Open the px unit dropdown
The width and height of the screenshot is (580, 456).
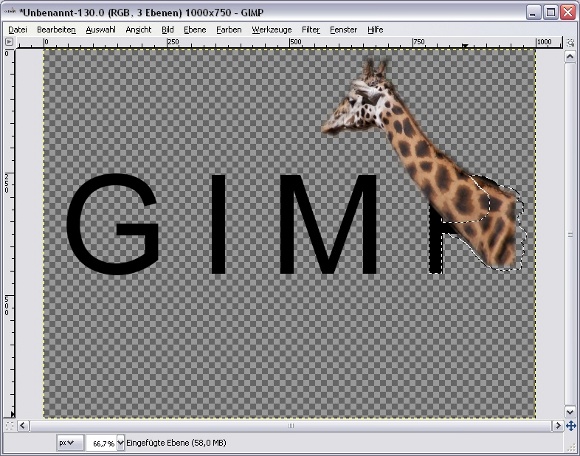tap(70, 443)
